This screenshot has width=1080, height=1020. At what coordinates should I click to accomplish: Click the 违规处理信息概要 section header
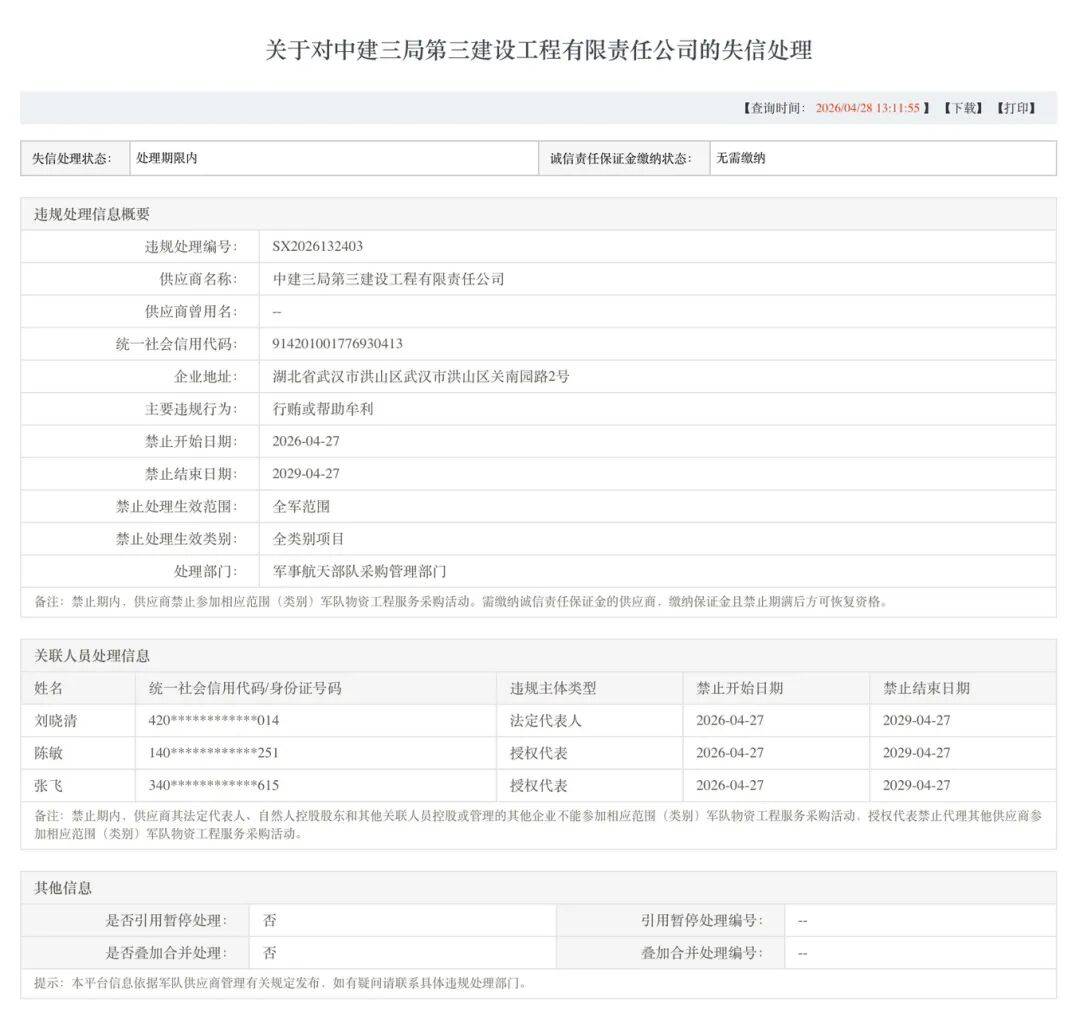(92, 214)
